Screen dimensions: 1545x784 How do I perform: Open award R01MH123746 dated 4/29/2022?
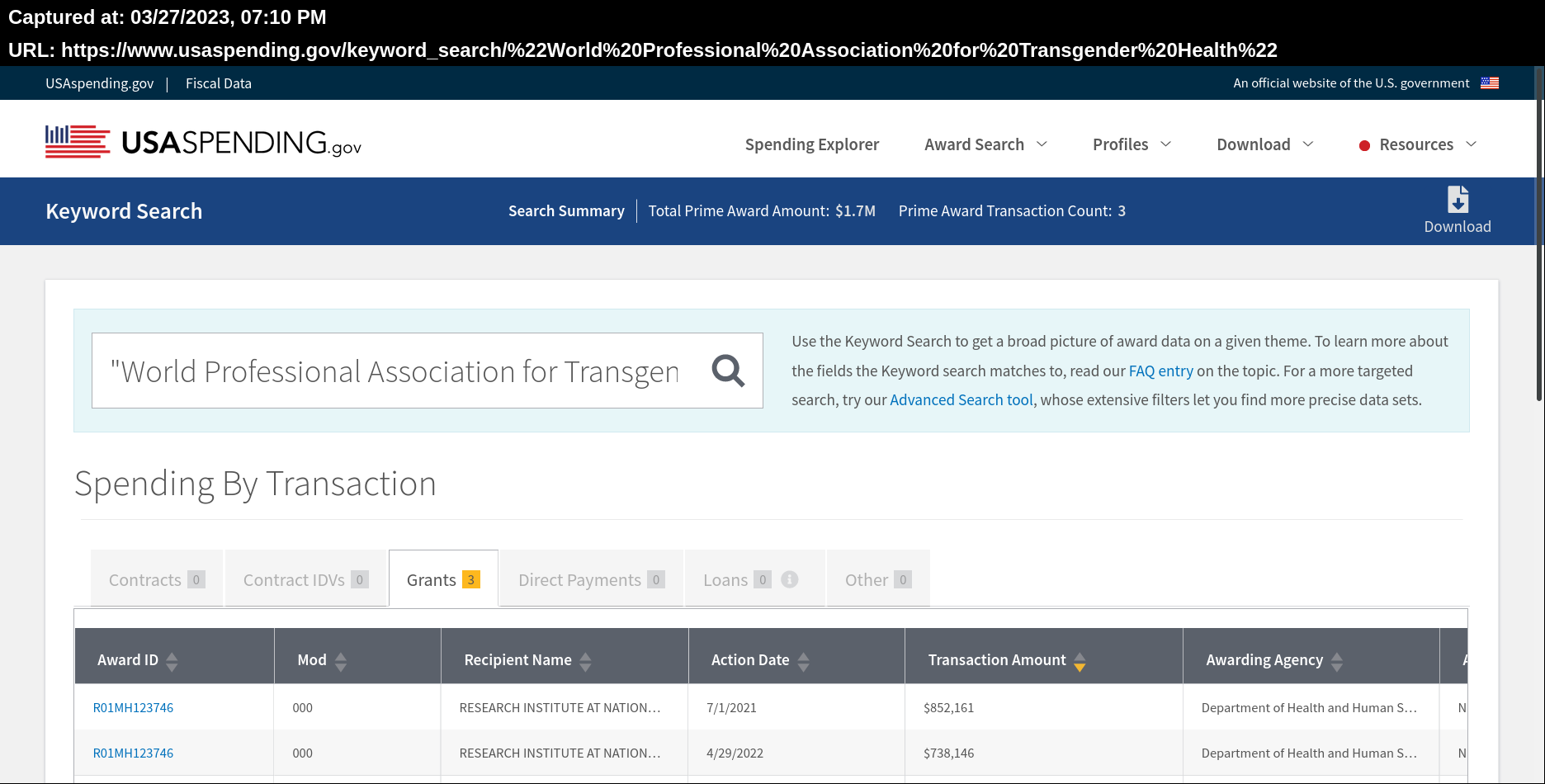133,753
